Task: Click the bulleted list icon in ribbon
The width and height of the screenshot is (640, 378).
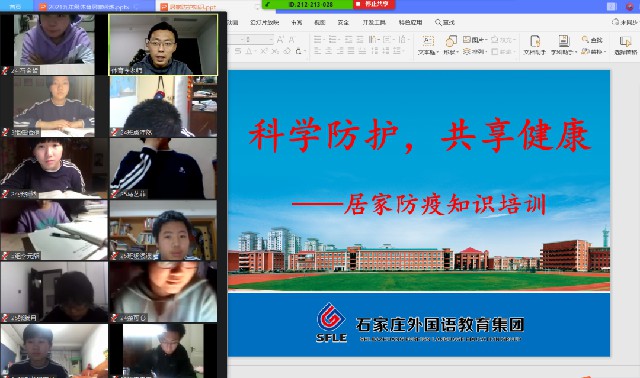Action: coord(318,40)
